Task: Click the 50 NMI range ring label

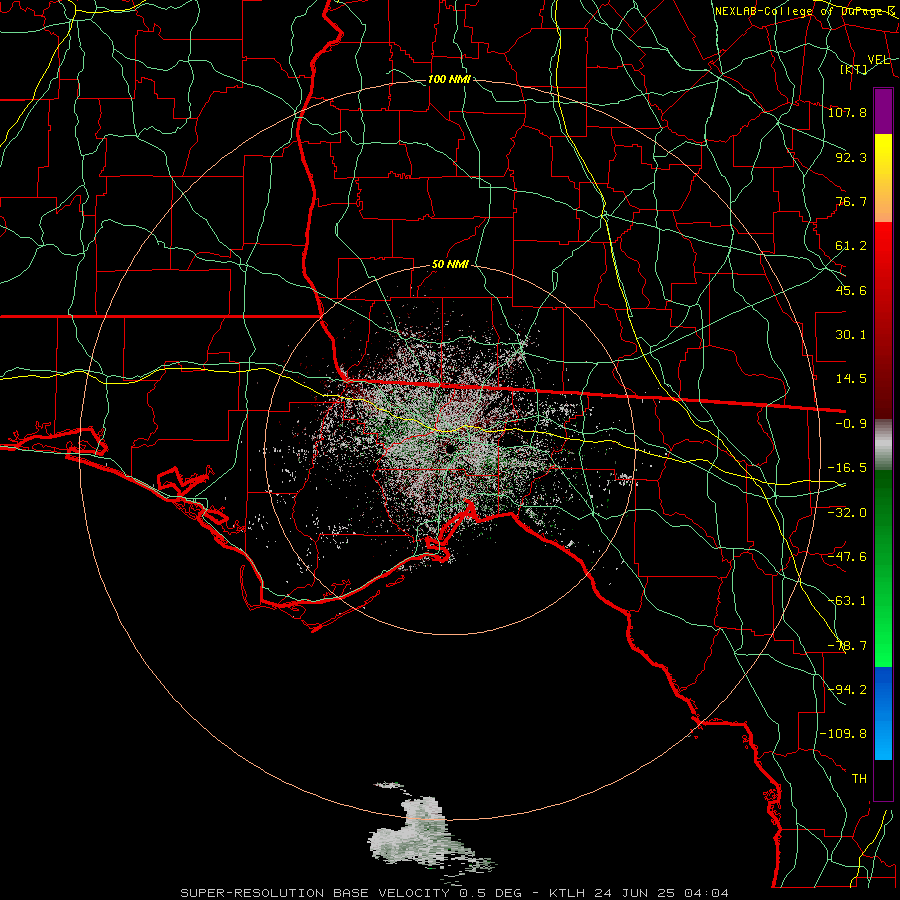Action: (450, 265)
